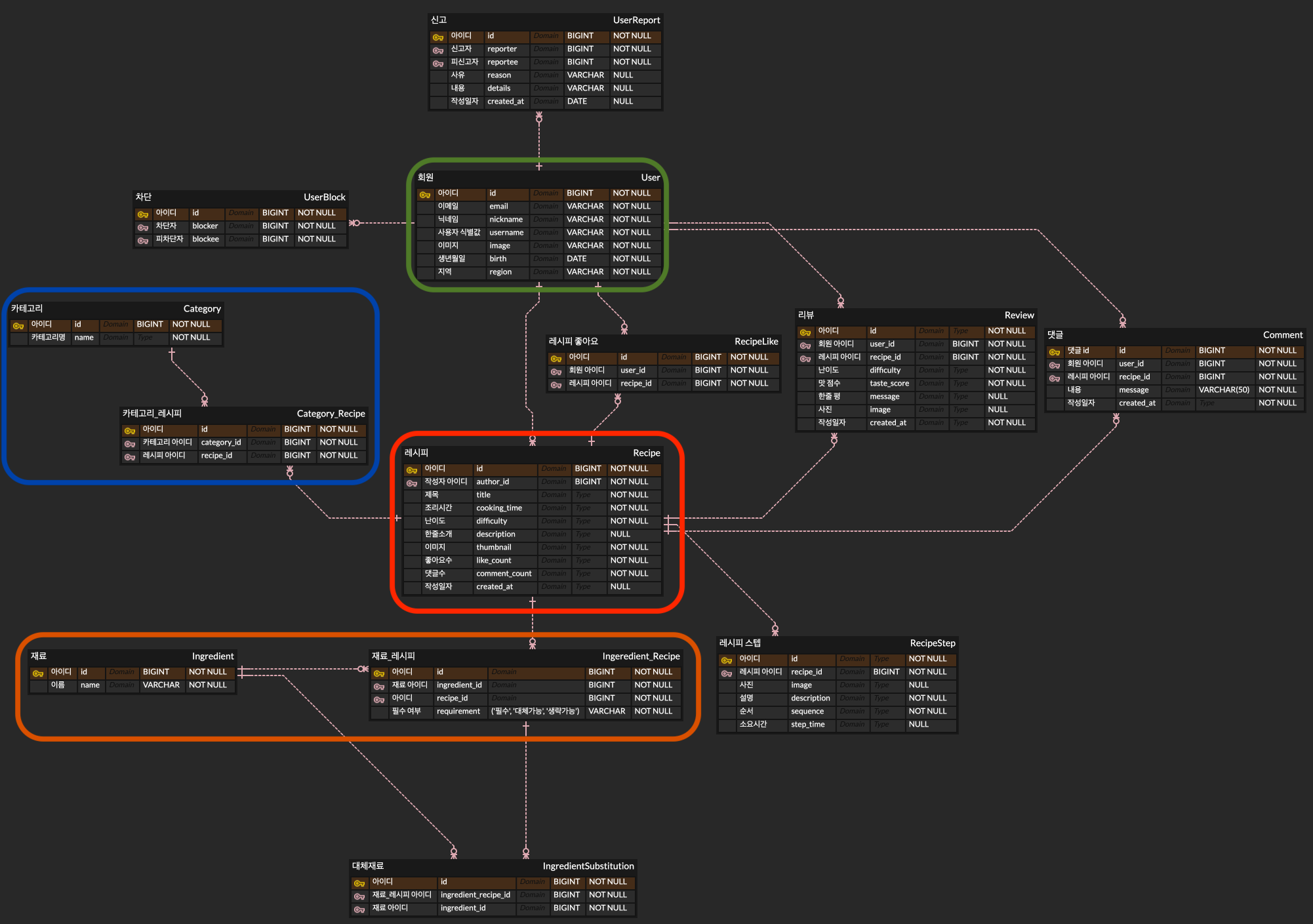1313x924 pixels.
Task: Select the key icon beside category_id column
Action: click(130, 444)
